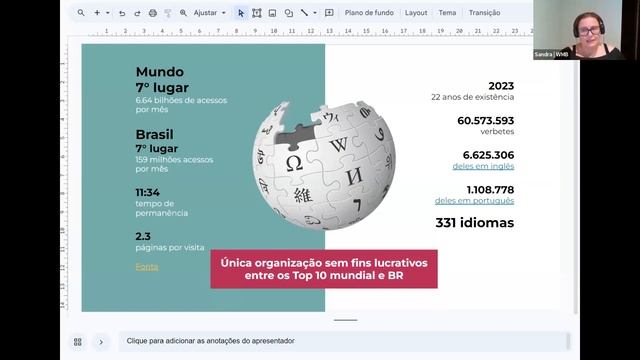Screen dimensions: 640x360
Task: Select the line tool
Action: click(304, 13)
